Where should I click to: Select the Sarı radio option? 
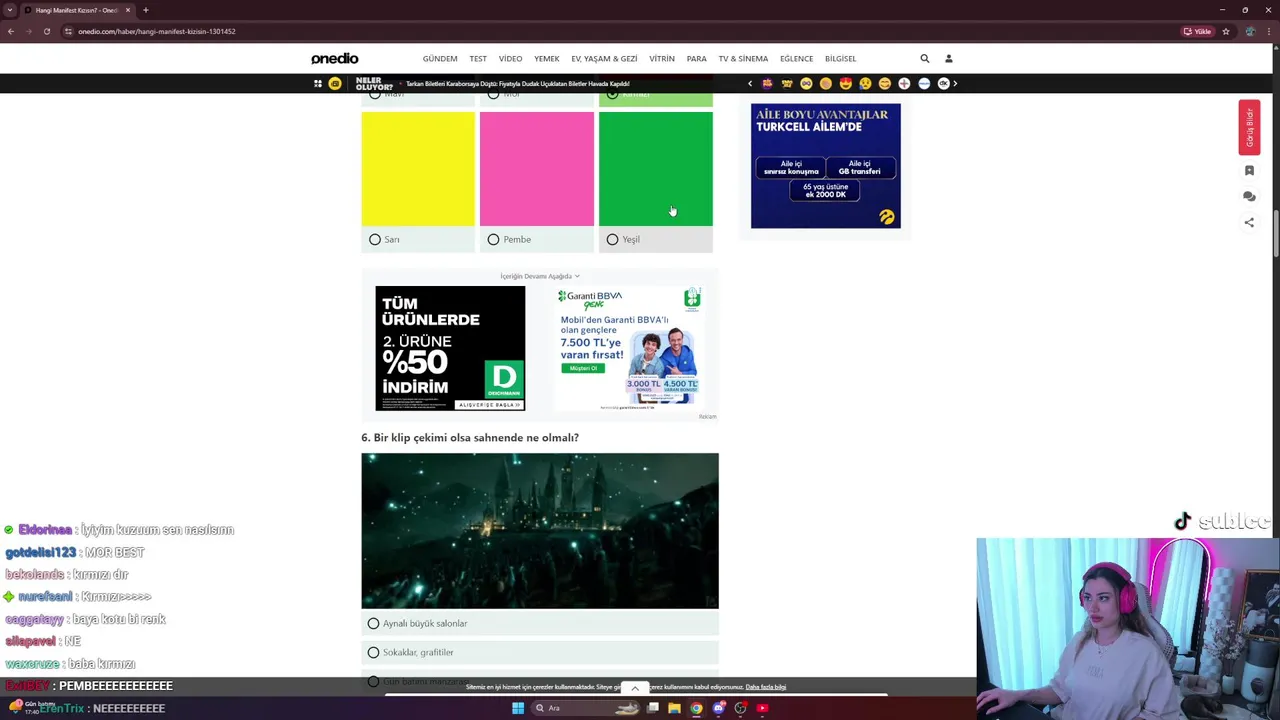pyautogui.click(x=375, y=240)
